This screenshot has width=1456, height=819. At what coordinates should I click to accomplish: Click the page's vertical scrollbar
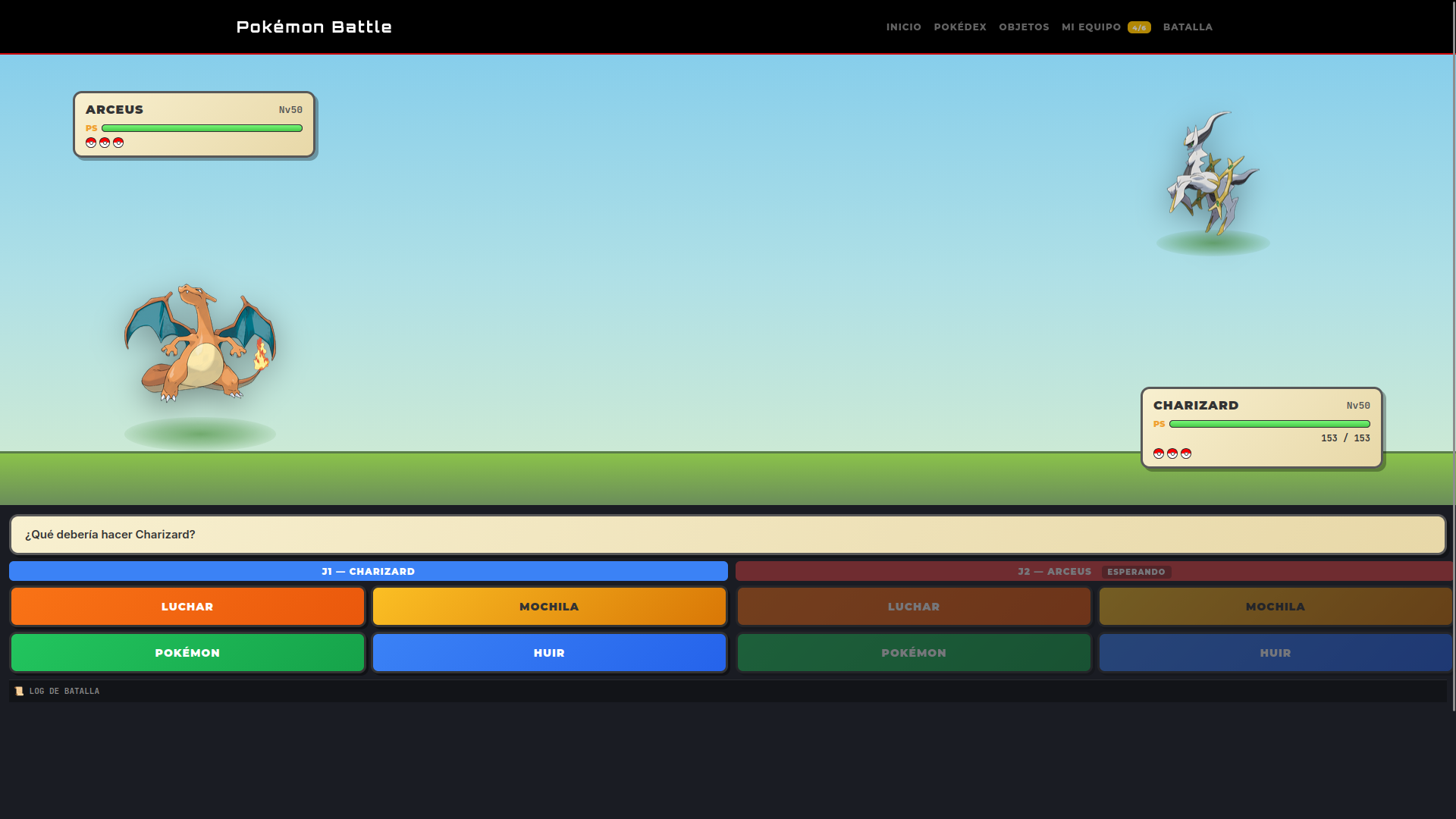tap(1453, 356)
